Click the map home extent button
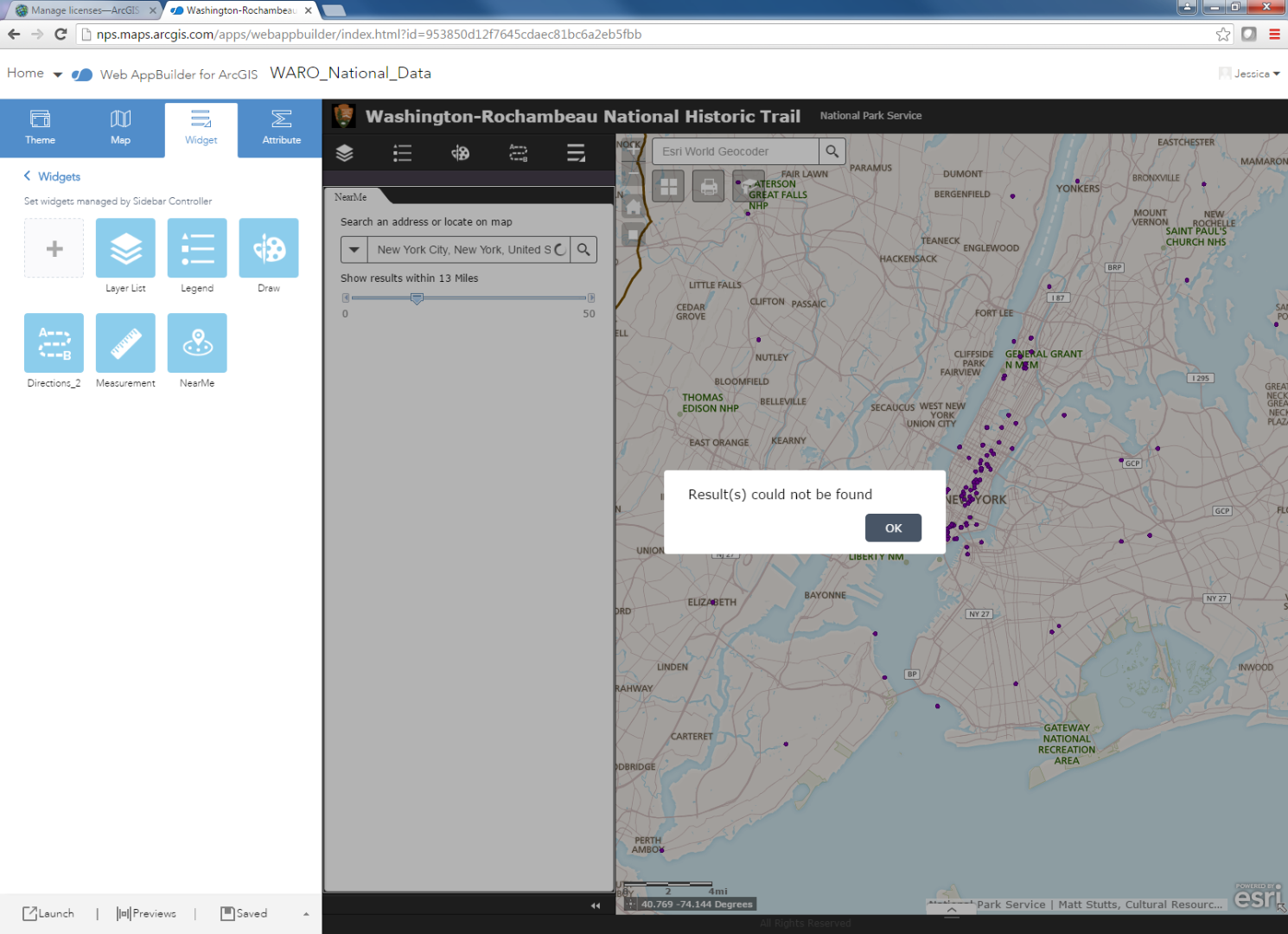Viewport: 1288px width, 934px height. (x=634, y=207)
